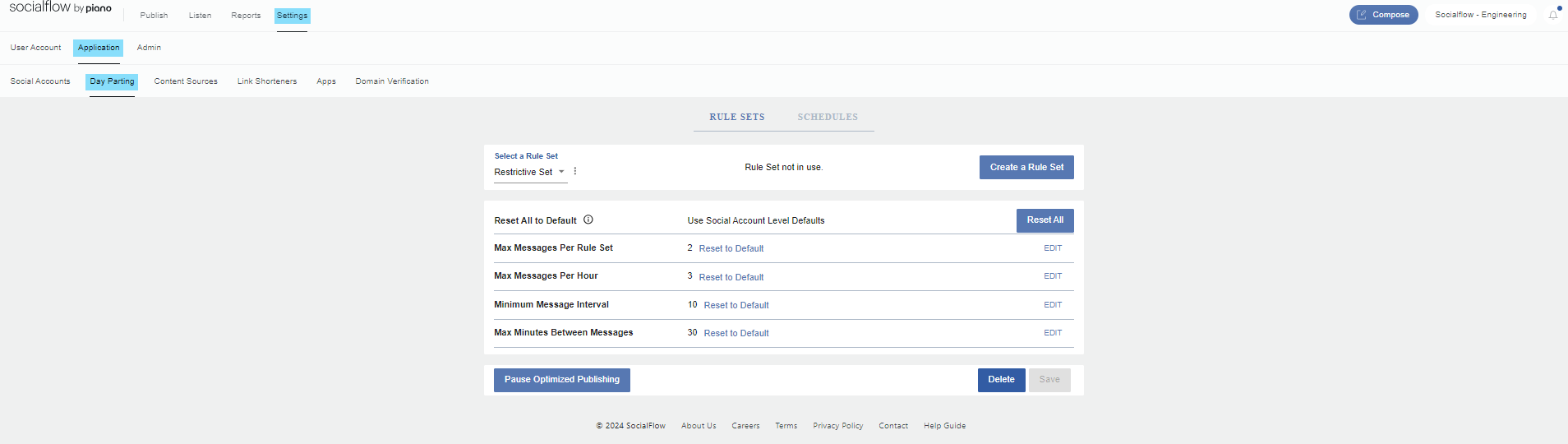The height and width of the screenshot is (444, 1568).
Task: Click the Reset All button
Action: pyautogui.click(x=1045, y=220)
